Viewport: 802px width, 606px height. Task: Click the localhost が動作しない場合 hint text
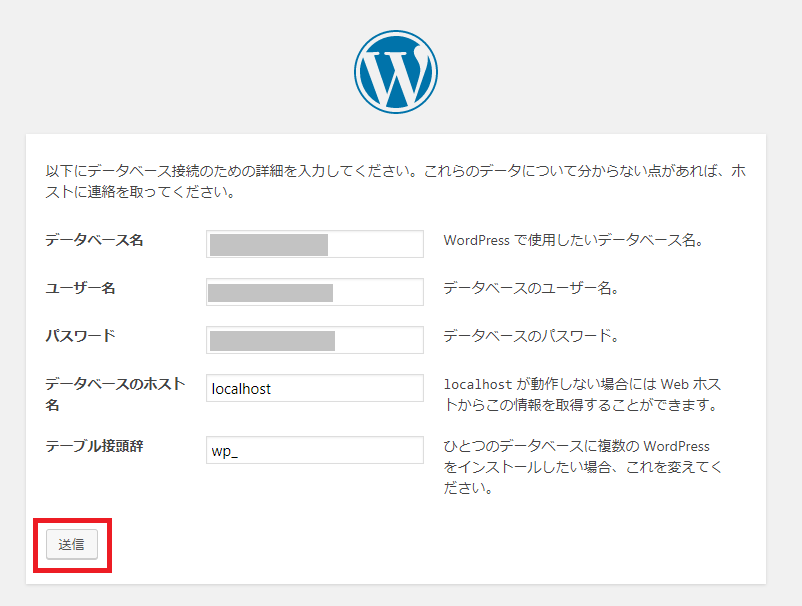click(x=582, y=394)
